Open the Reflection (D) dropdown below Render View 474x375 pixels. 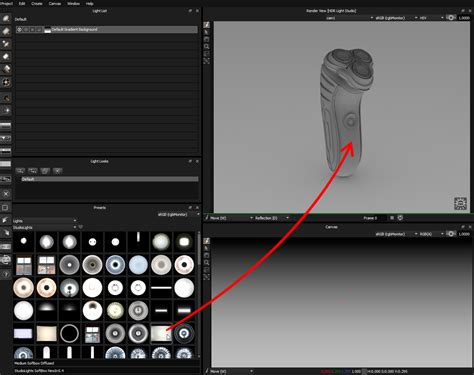272,218
